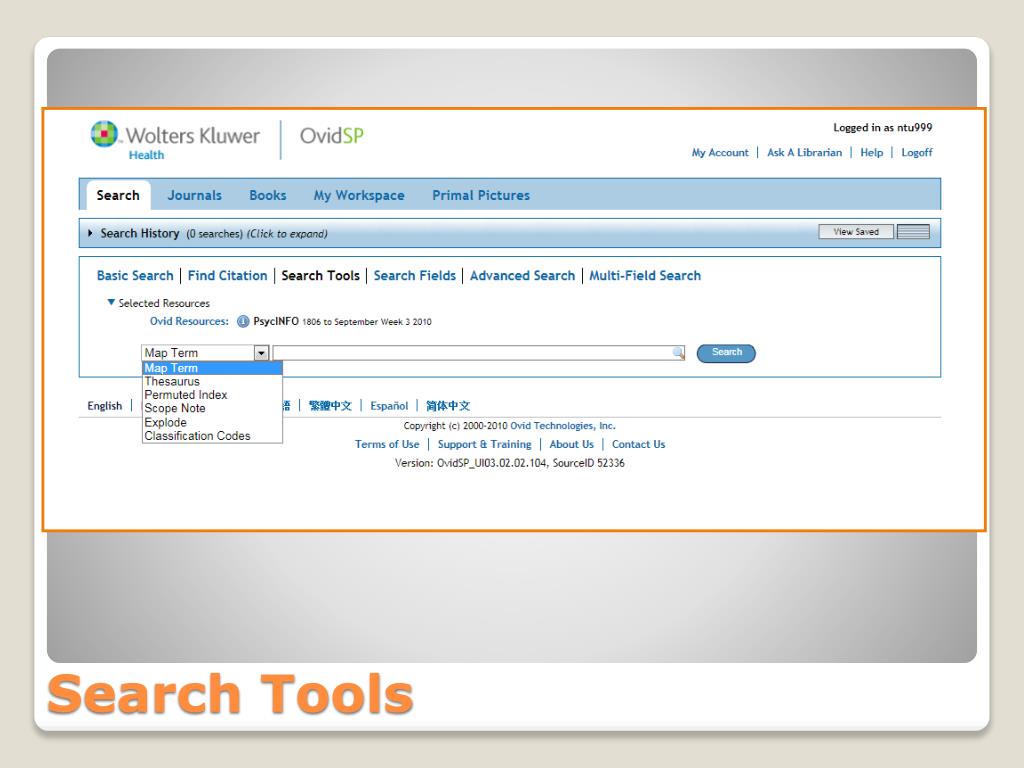Switch language to 繁體中文
1024x768 pixels.
tap(330, 406)
